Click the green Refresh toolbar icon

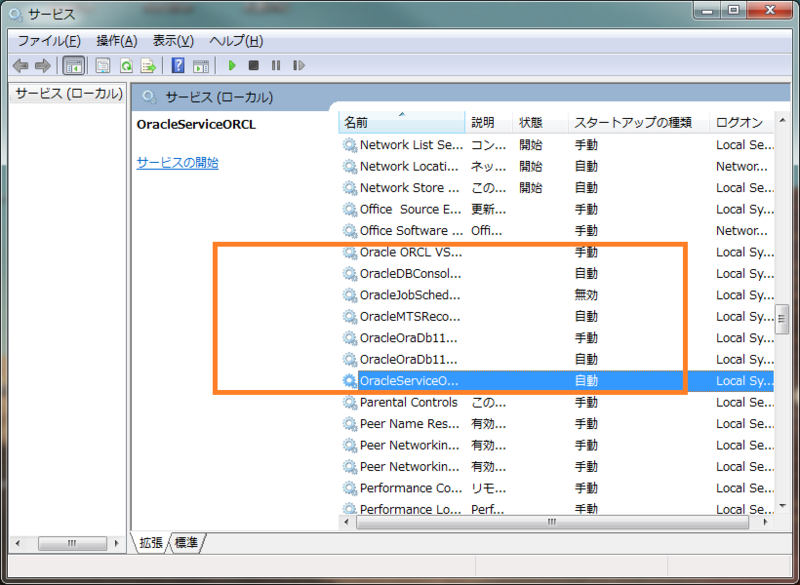pos(126,66)
